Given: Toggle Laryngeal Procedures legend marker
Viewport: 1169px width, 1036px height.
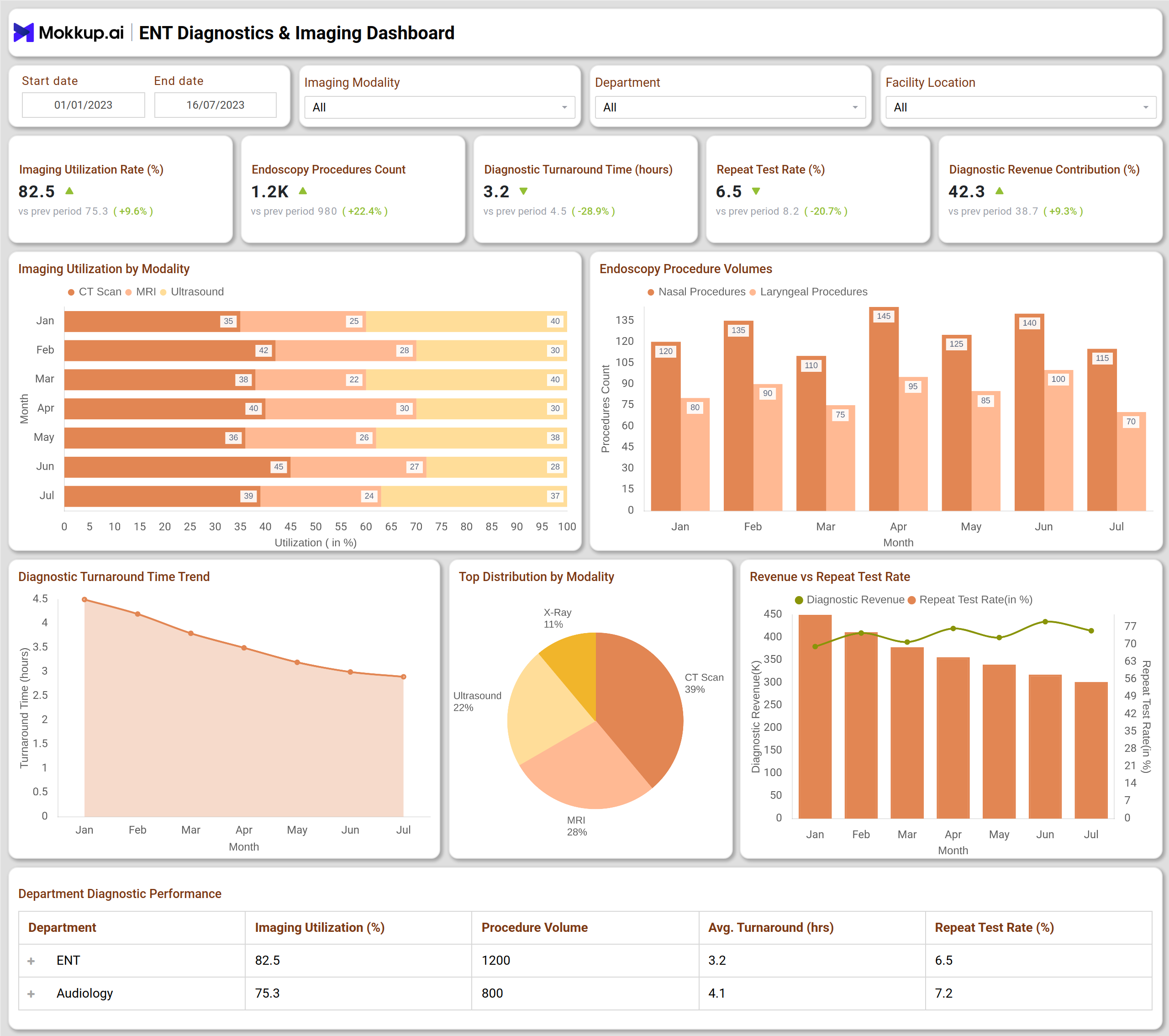Looking at the screenshot, I should [x=753, y=292].
